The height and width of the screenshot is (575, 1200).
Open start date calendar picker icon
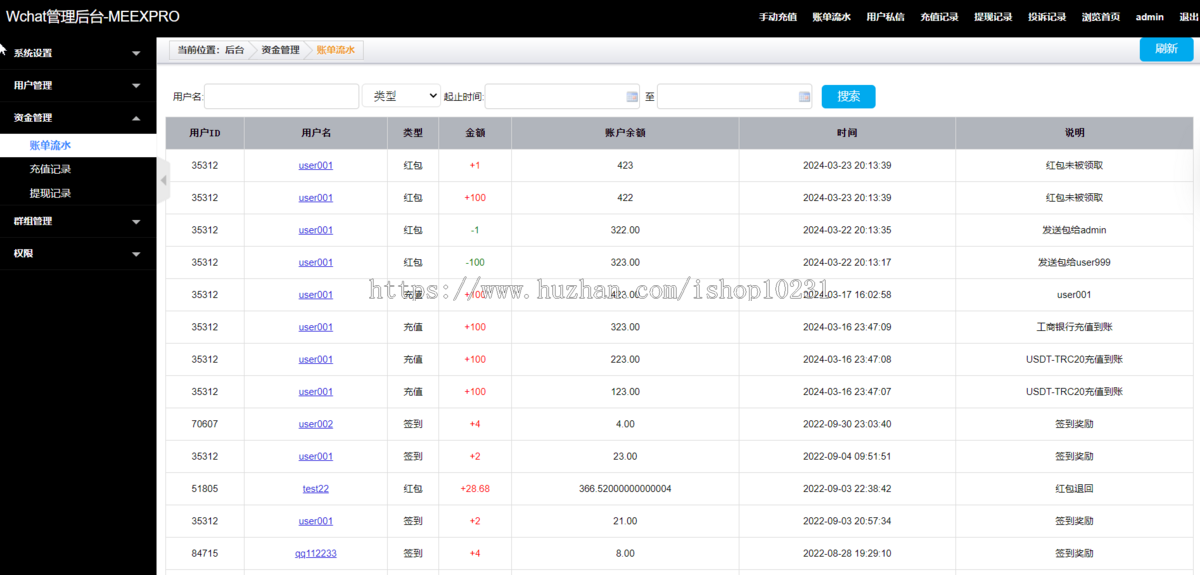click(x=632, y=97)
